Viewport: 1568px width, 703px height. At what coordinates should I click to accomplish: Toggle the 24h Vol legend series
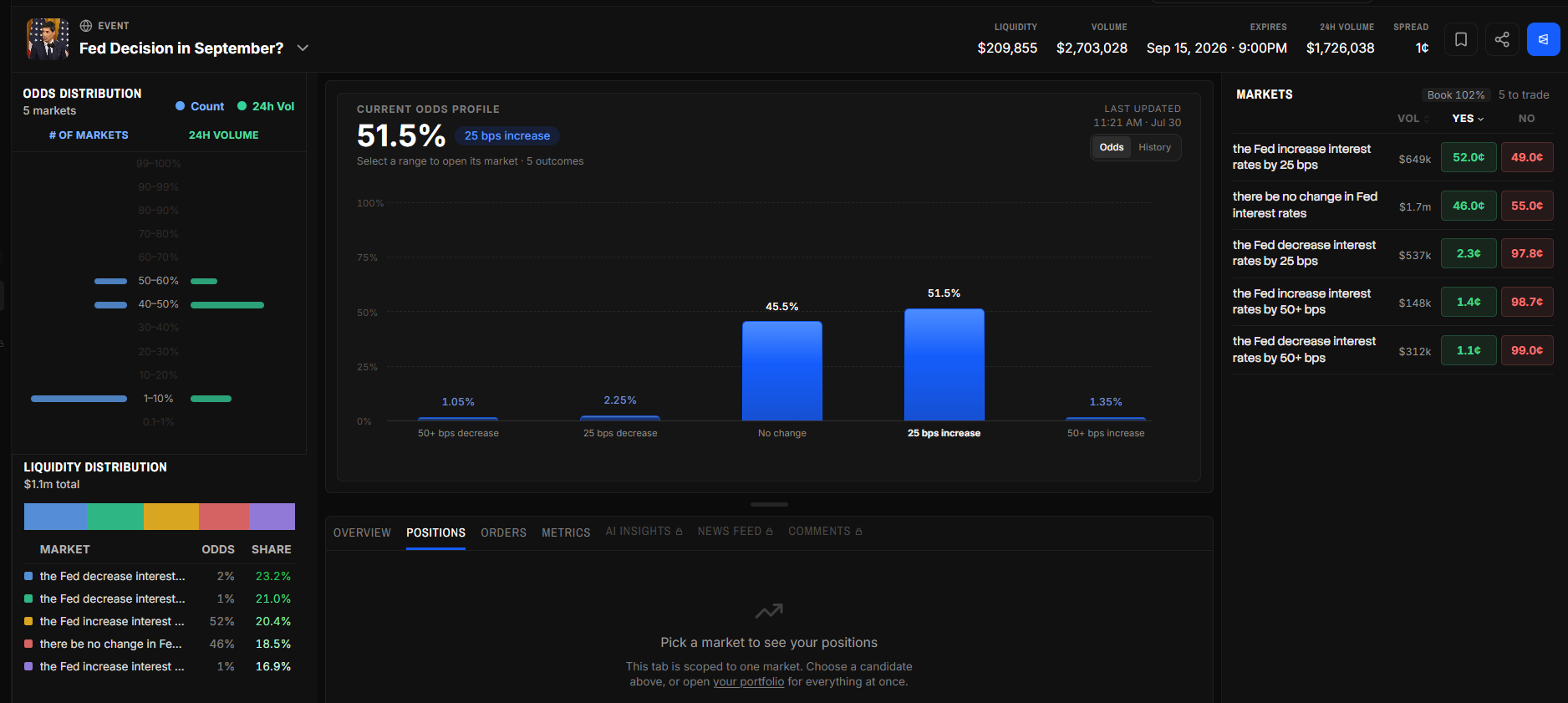pos(266,106)
